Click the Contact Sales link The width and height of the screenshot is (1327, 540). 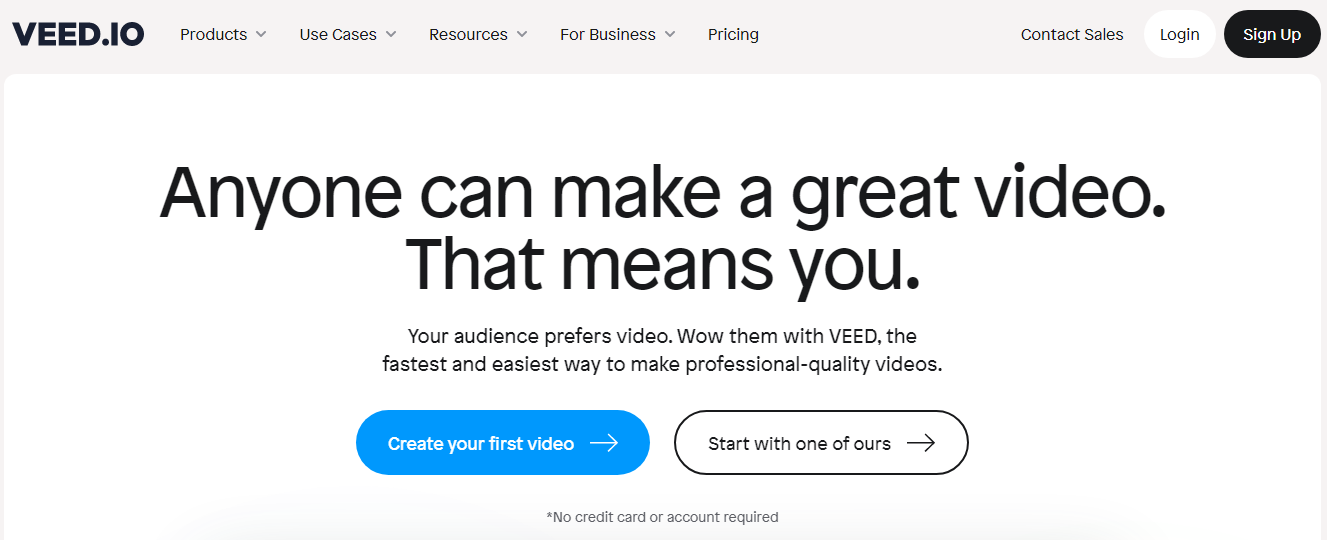1072,34
